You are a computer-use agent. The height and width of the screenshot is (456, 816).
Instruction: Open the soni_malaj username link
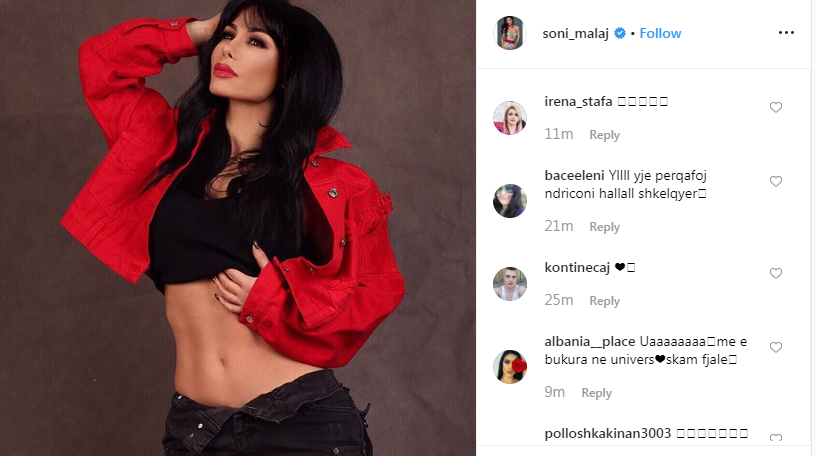pyautogui.click(x=575, y=33)
